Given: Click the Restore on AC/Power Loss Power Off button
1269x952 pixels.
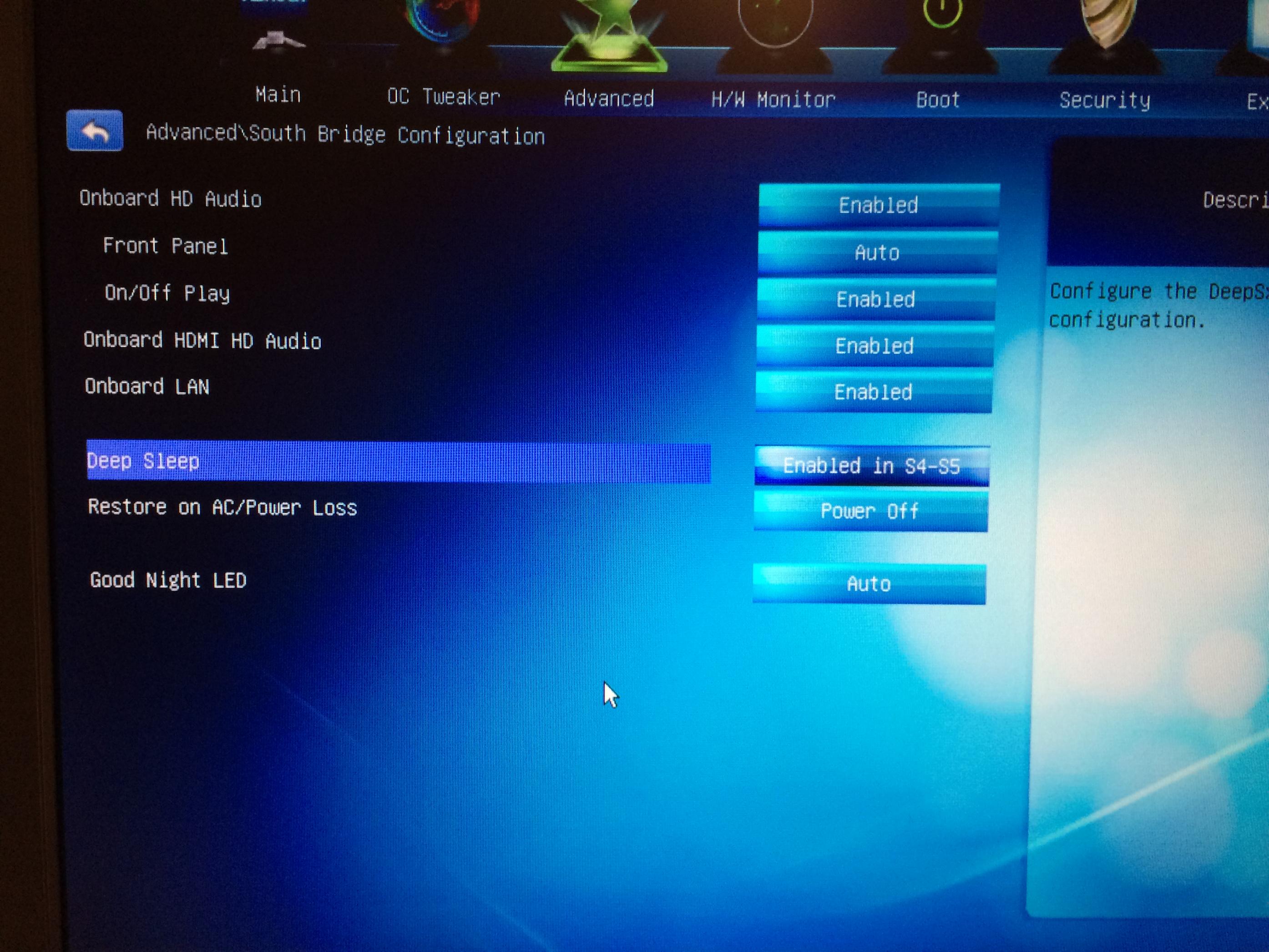Looking at the screenshot, I should (870, 511).
